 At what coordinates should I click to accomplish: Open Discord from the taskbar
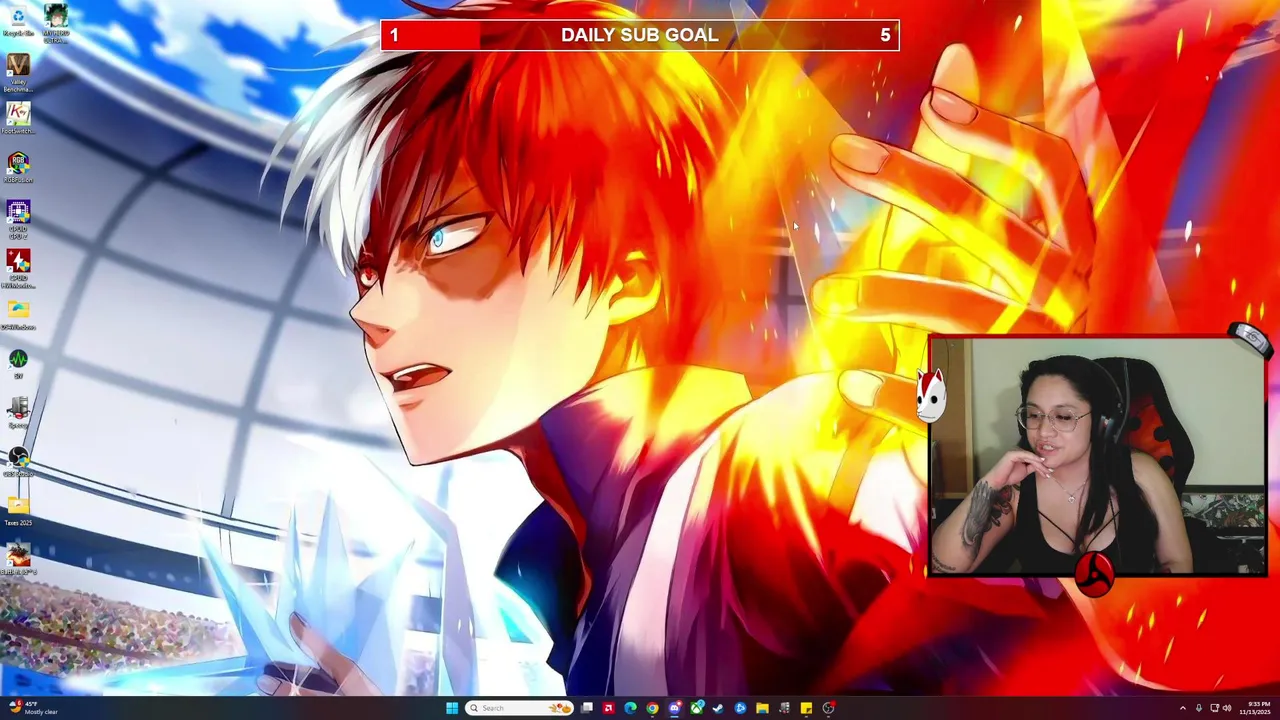coord(674,708)
